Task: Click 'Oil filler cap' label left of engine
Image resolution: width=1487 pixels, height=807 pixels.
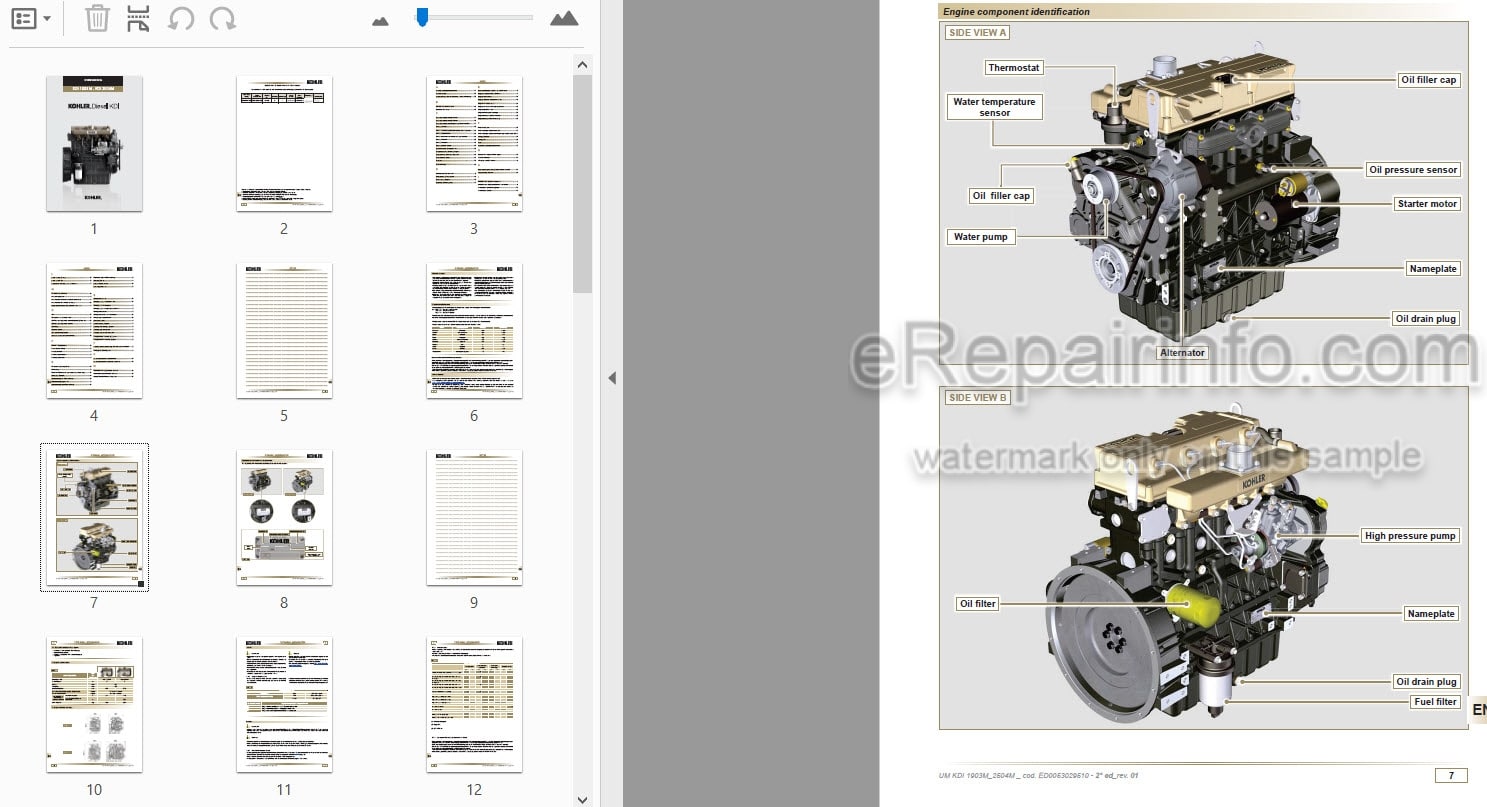Action: point(1001,196)
